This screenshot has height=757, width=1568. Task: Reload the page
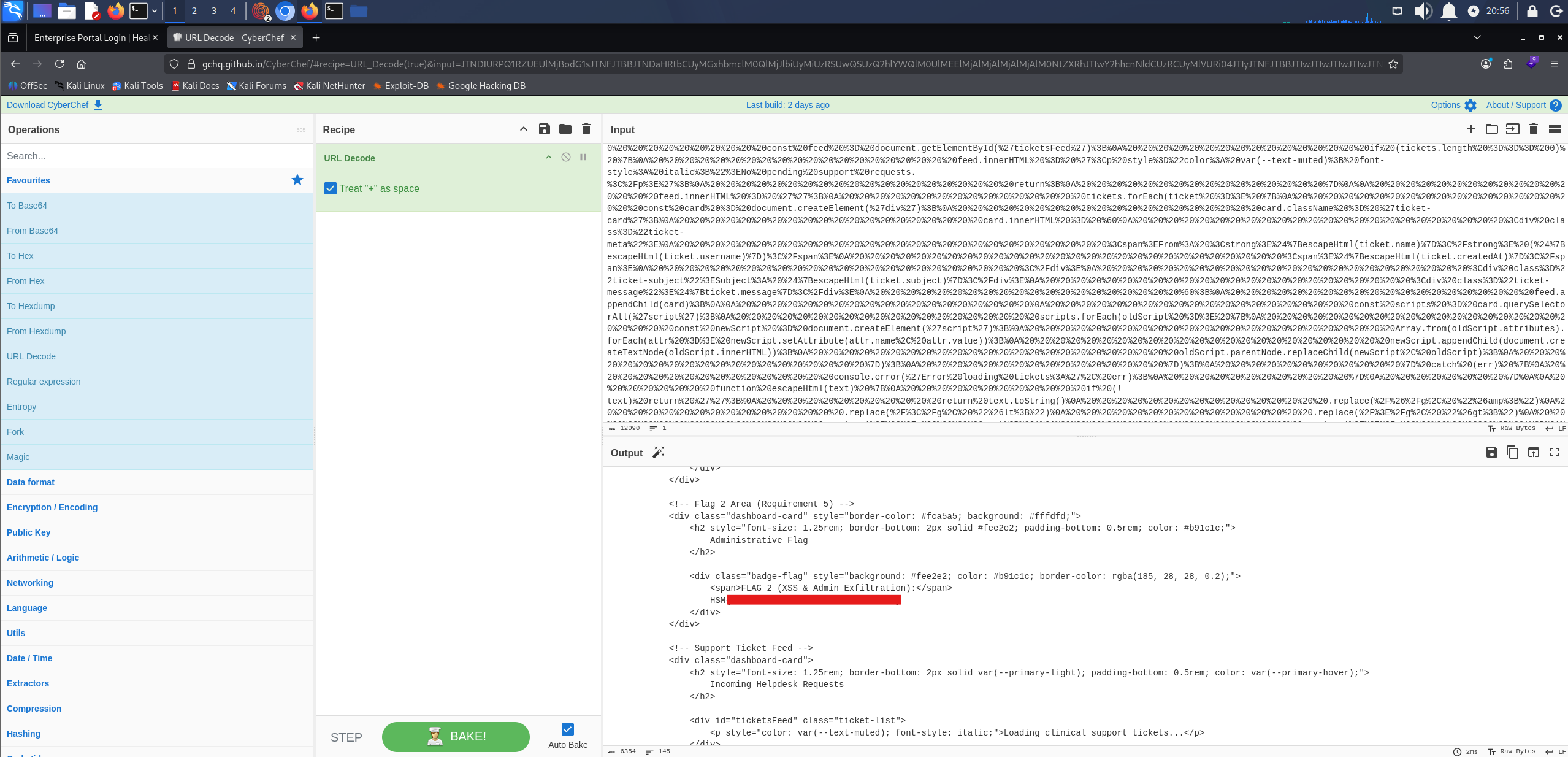click(x=59, y=64)
